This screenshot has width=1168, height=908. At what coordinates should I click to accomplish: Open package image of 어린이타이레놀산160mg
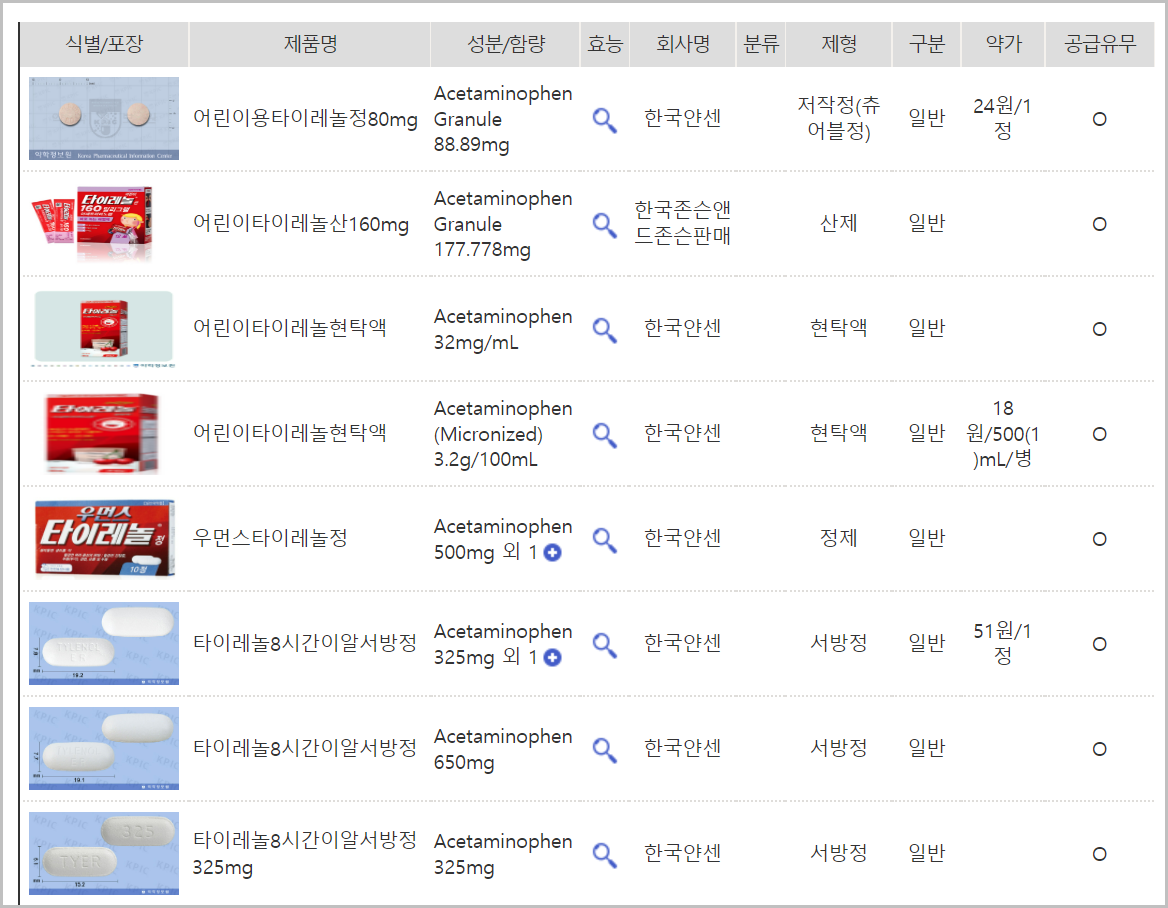[92, 223]
